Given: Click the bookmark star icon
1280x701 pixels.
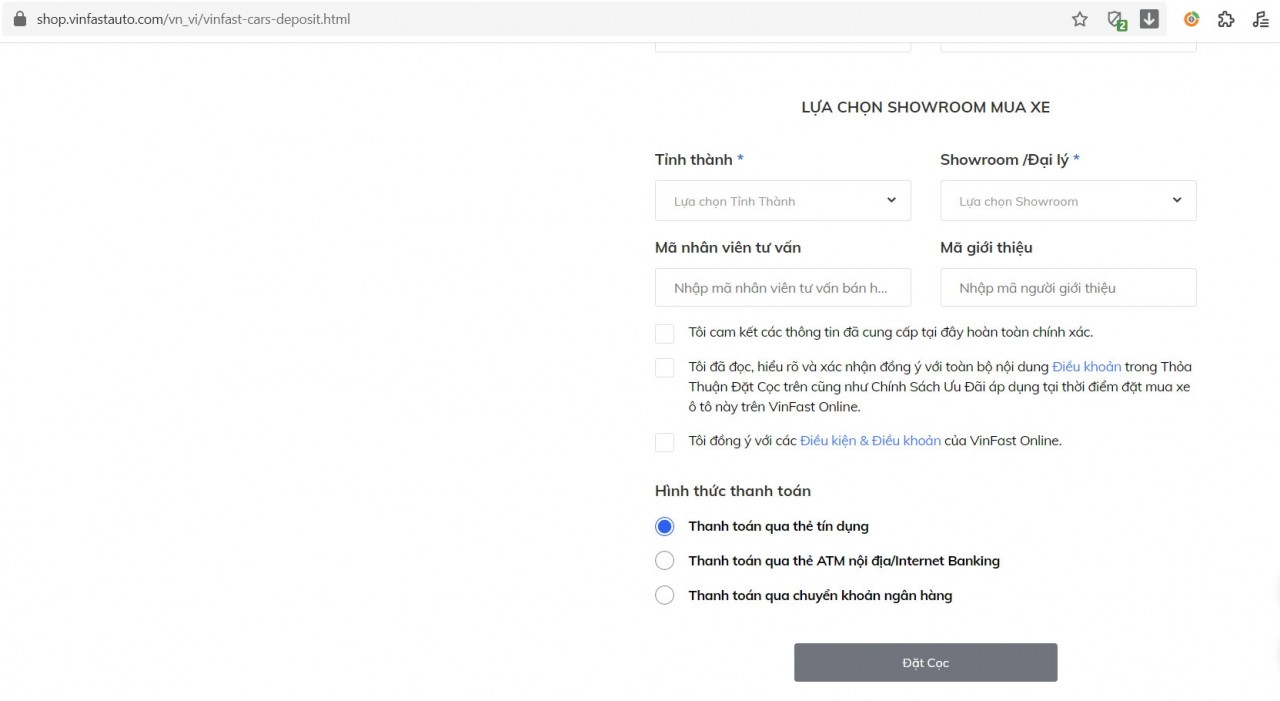Looking at the screenshot, I should [x=1080, y=19].
